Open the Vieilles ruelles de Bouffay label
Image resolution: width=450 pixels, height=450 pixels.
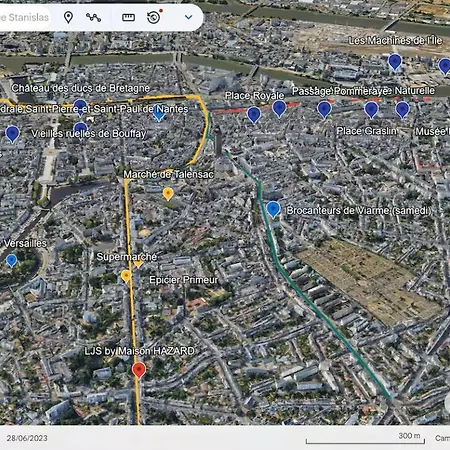click(x=89, y=134)
